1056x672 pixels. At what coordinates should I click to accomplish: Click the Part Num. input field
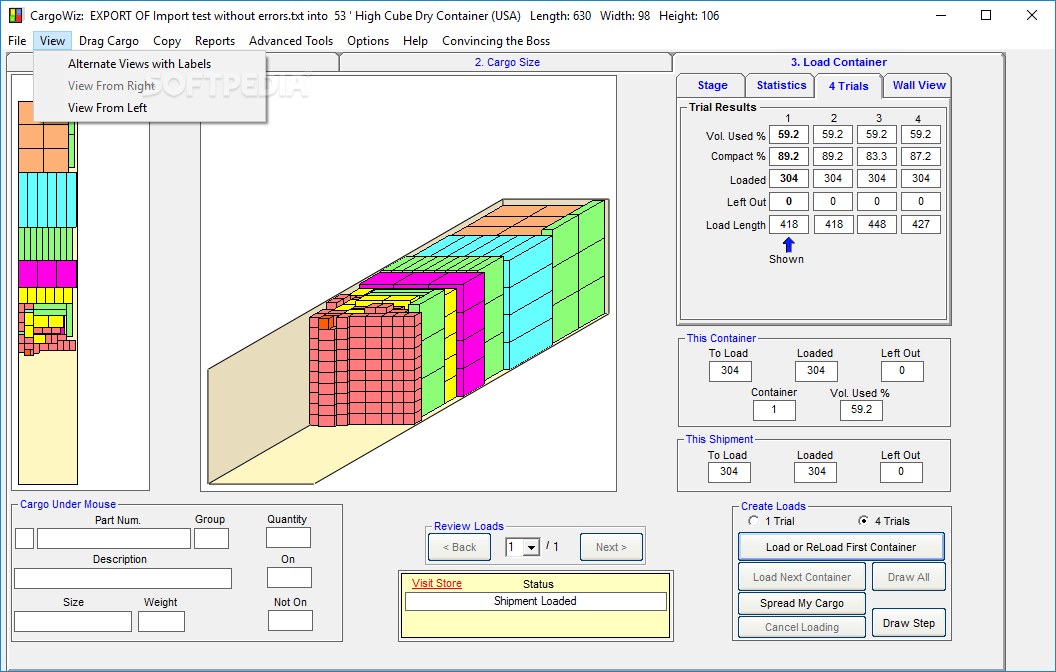coord(114,539)
